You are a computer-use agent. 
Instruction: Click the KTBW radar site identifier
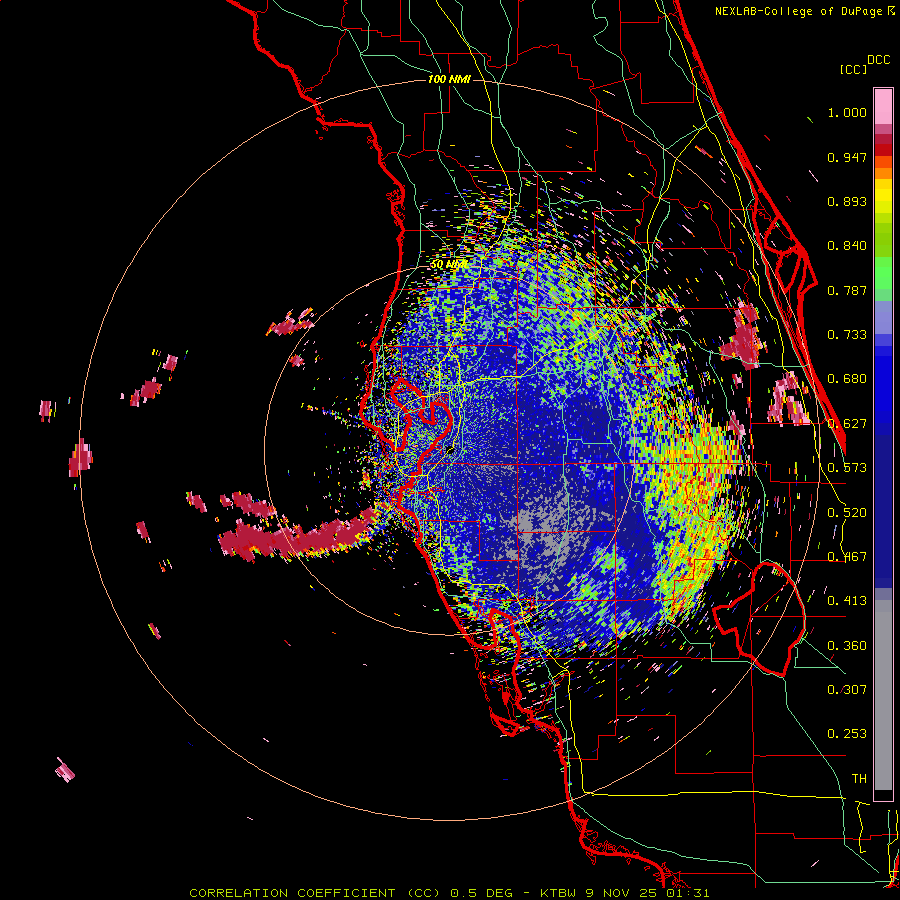559,893
